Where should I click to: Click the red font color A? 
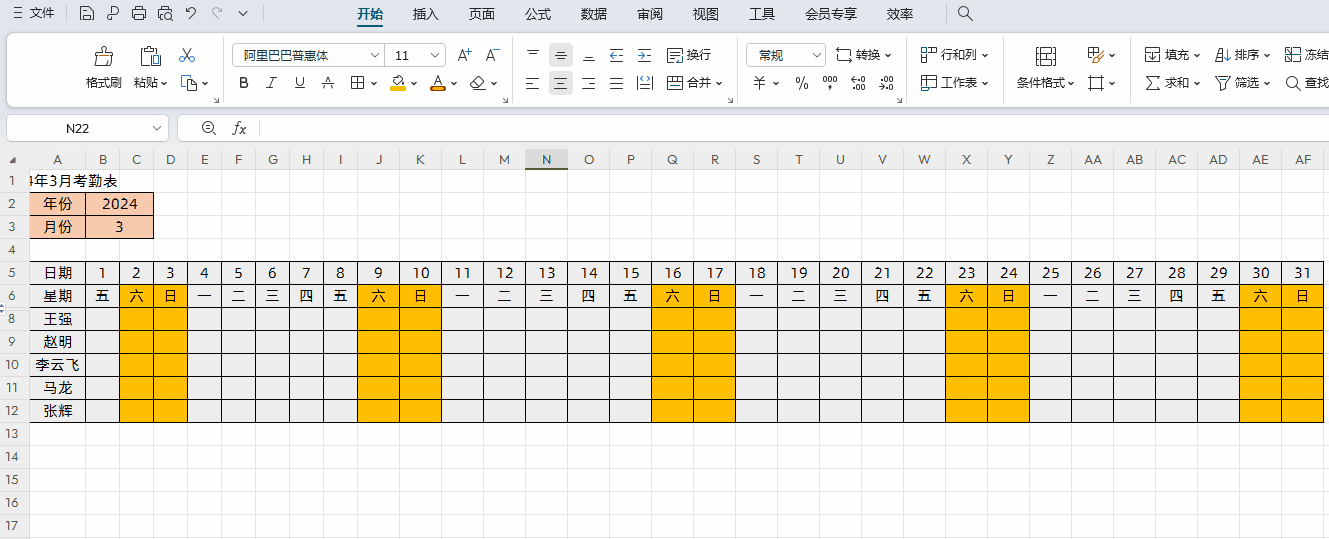[x=437, y=83]
